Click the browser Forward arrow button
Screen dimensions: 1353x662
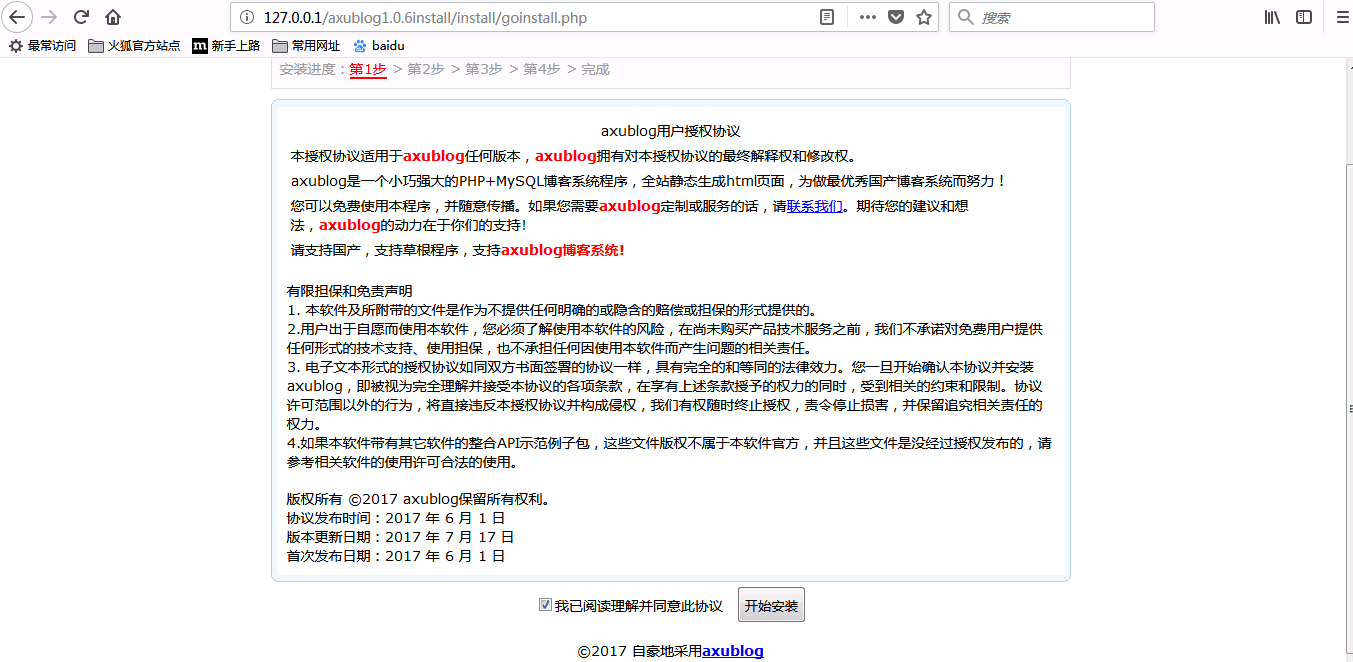pos(50,17)
